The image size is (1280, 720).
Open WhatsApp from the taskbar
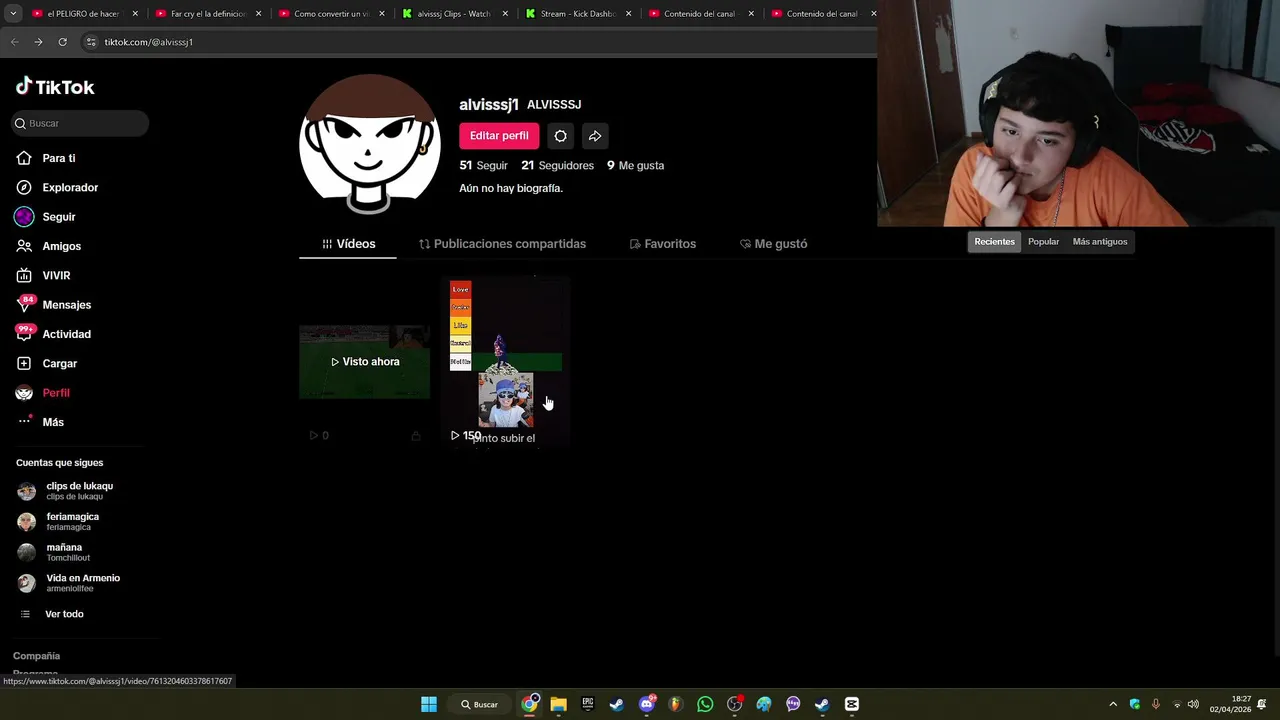click(x=705, y=704)
